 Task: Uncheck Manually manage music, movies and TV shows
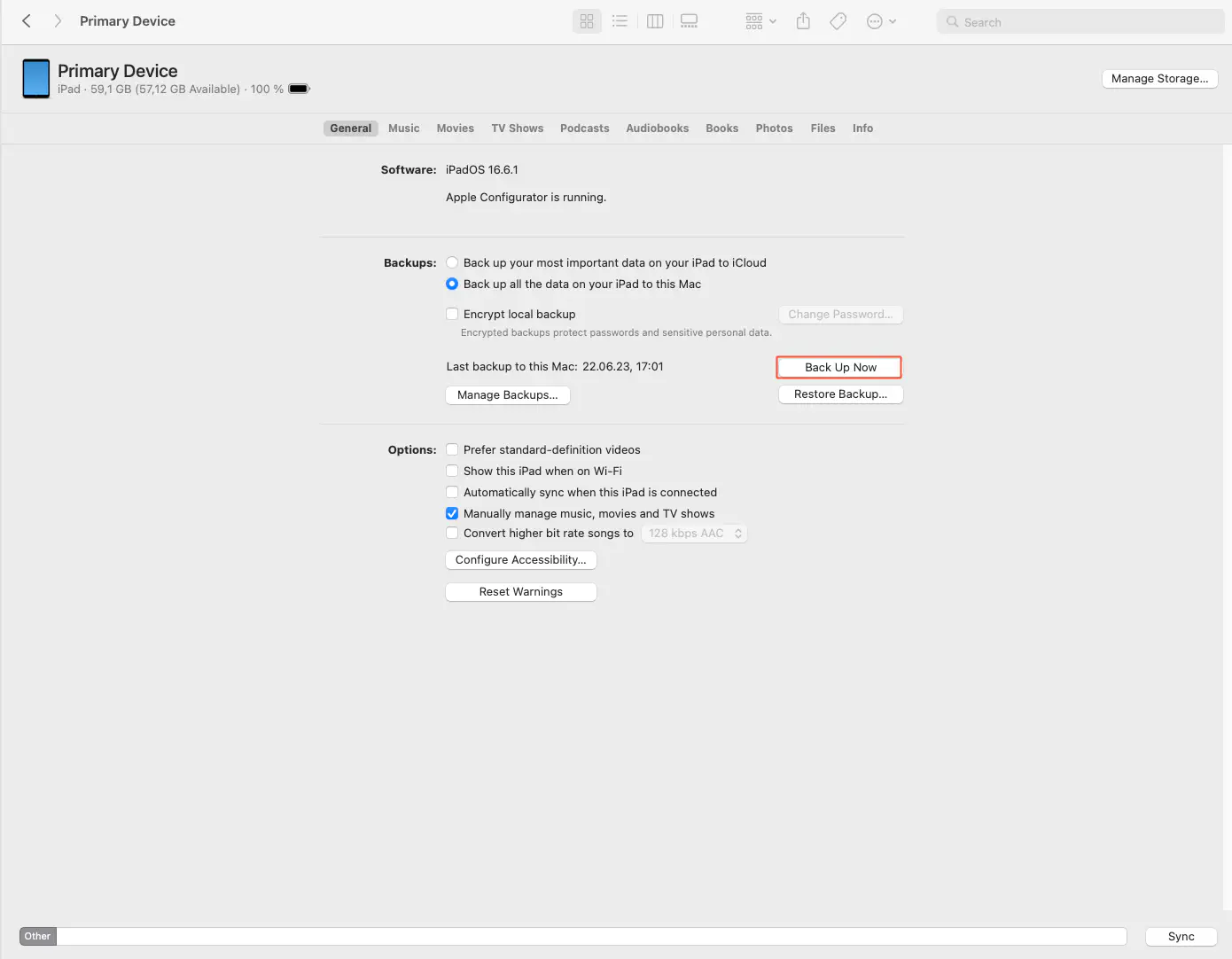(x=452, y=513)
